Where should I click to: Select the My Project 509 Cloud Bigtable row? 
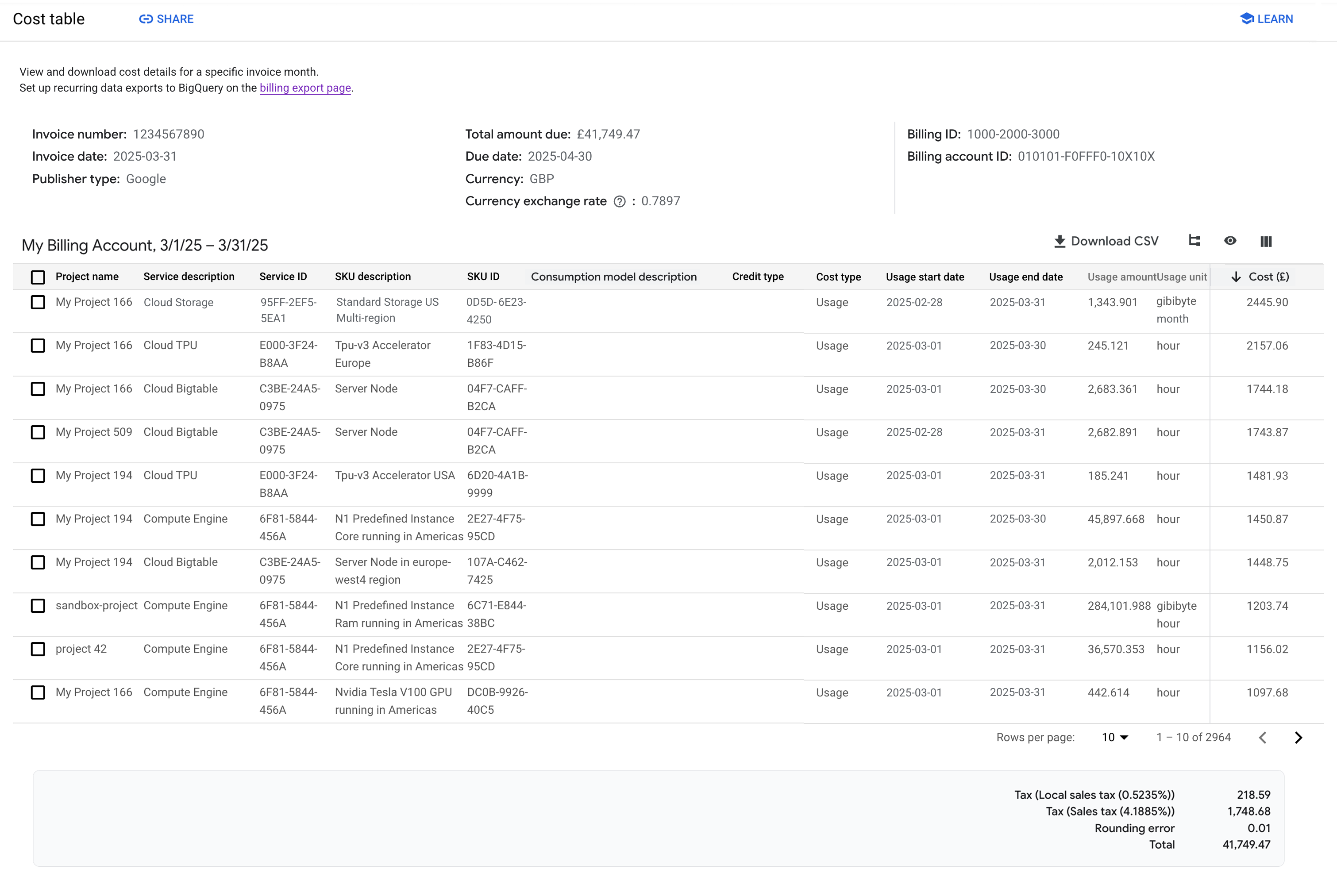click(x=38, y=433)
